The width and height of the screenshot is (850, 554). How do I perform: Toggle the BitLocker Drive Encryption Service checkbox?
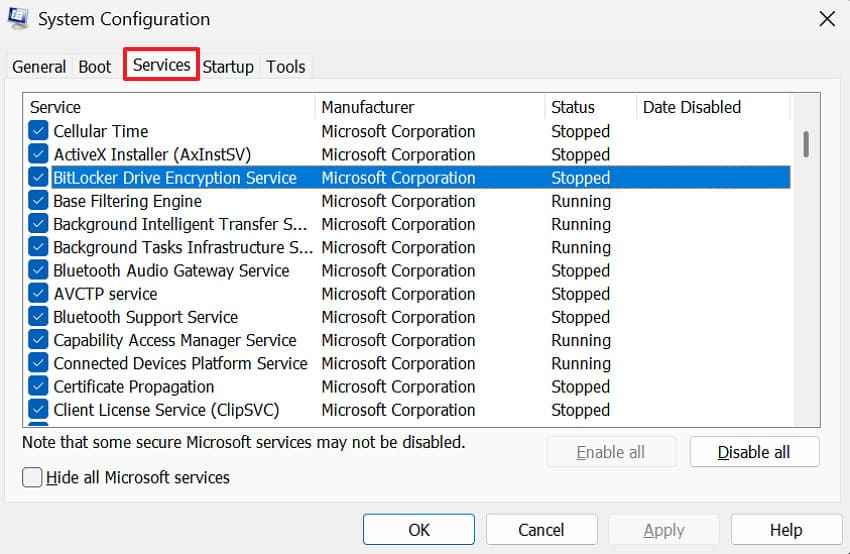tap(38, 177)
